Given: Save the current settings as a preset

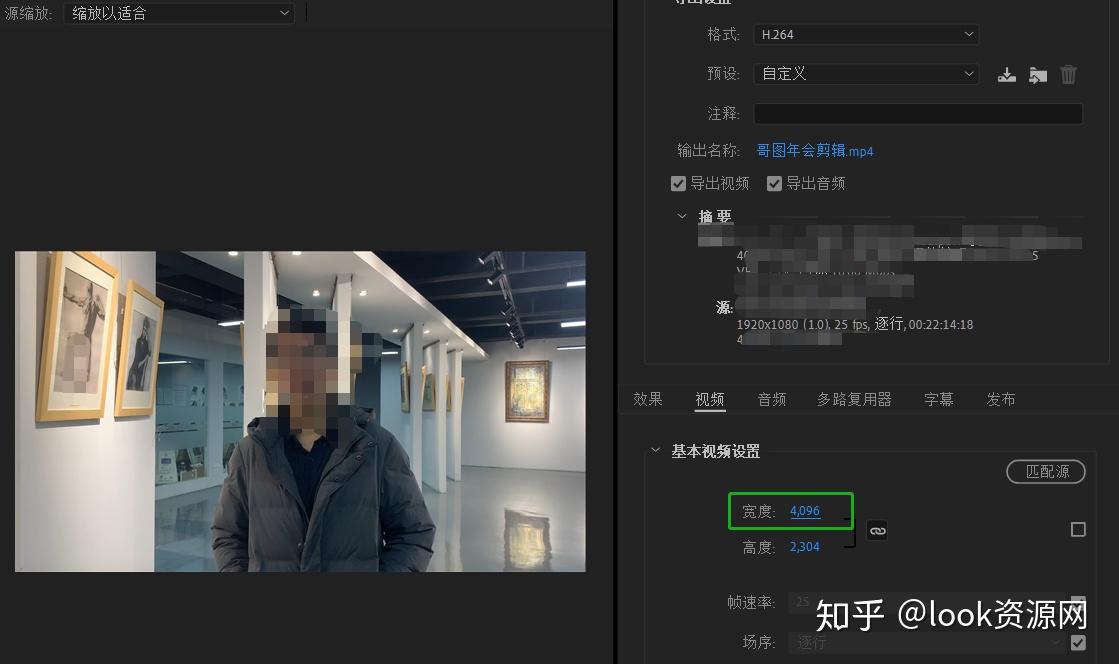Looking at the screenshot, I should click(1006, 74).
